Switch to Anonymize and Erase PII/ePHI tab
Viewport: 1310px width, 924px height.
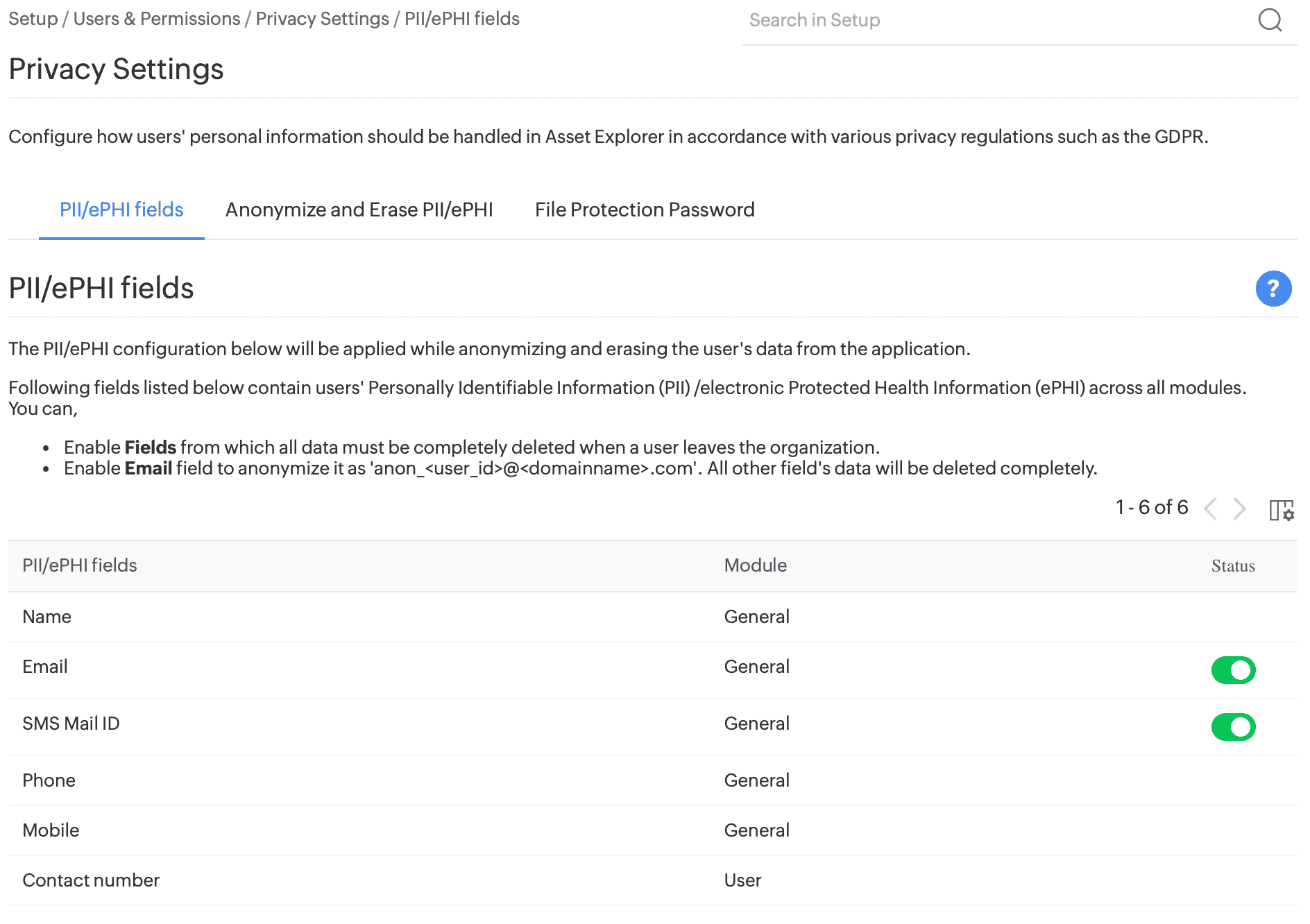coord(359,209)
